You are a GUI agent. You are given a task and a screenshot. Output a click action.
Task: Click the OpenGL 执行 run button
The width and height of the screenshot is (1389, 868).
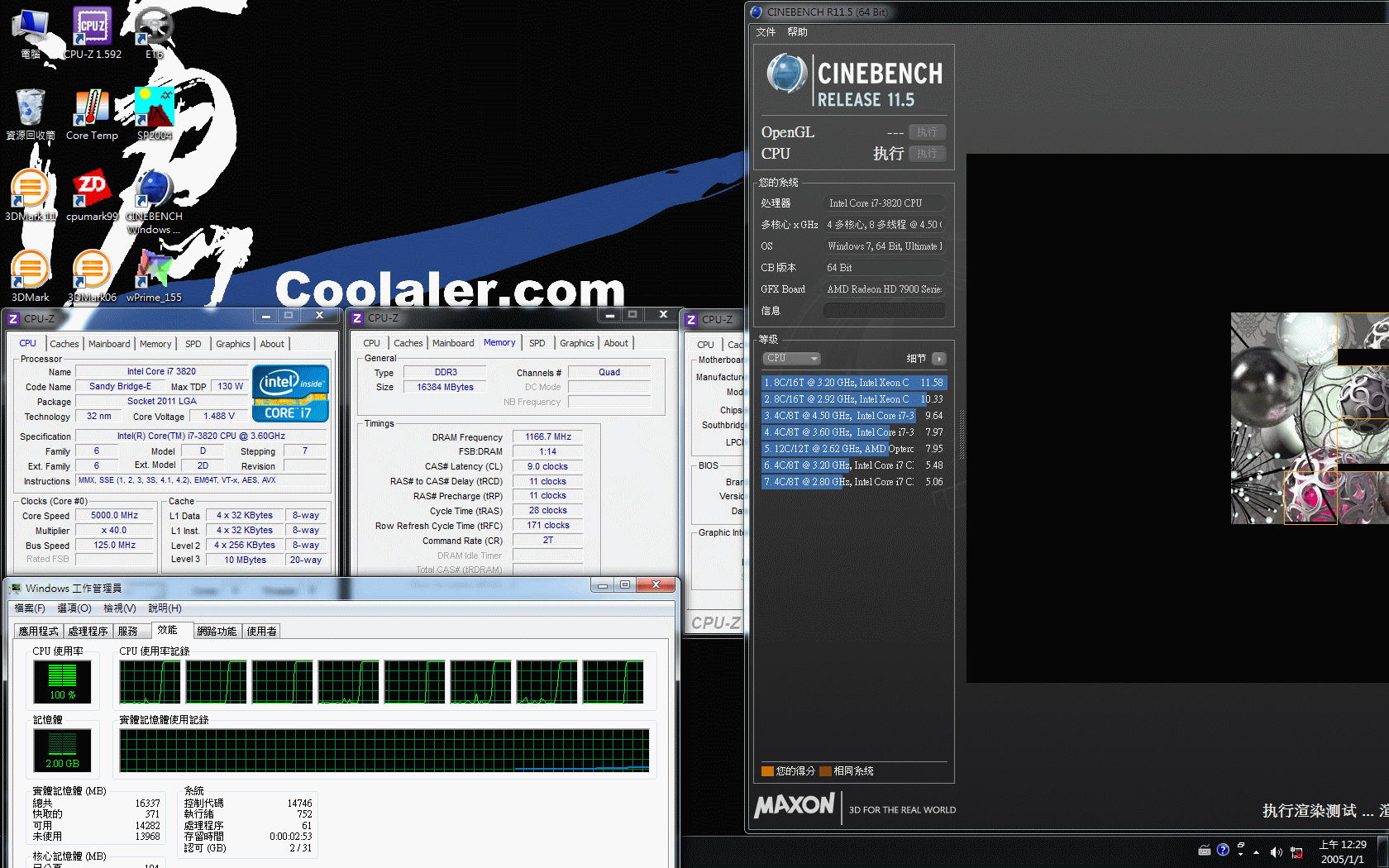click(x=927, y=132)
